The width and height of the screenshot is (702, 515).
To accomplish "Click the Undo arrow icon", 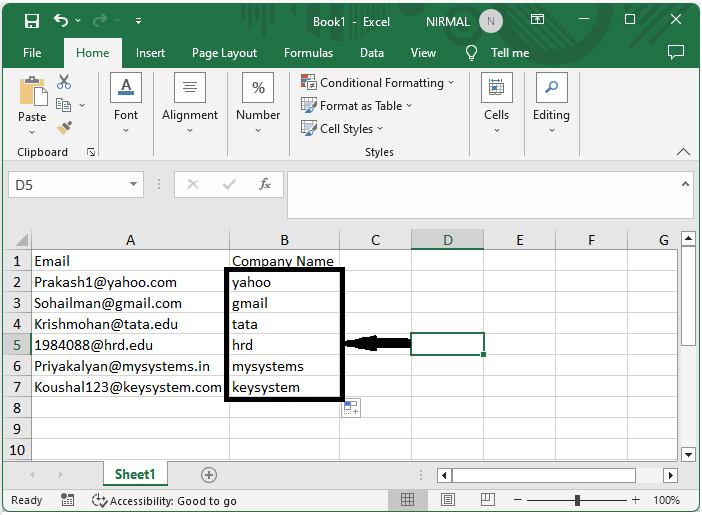I will tap(62, 20).
